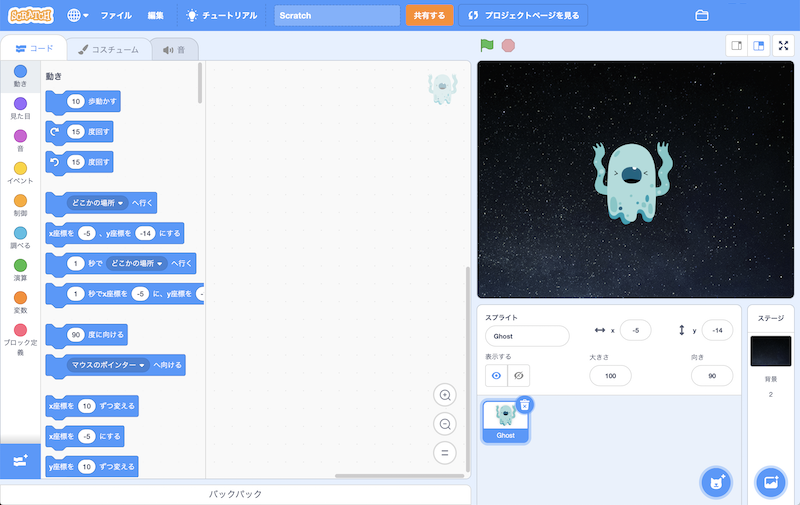Image resolution: width=800 pixels, height=505 pixels.
Task: Click the 10 歩動かす block
Action: click(83, 102)
